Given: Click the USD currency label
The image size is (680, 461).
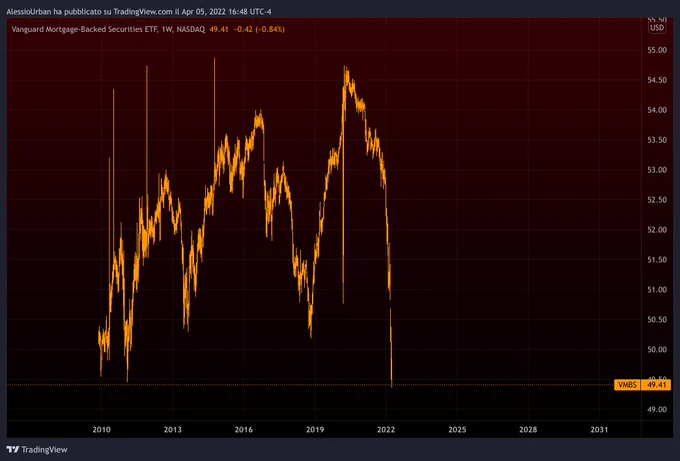Looking at the screenshot, I should 657,28.
